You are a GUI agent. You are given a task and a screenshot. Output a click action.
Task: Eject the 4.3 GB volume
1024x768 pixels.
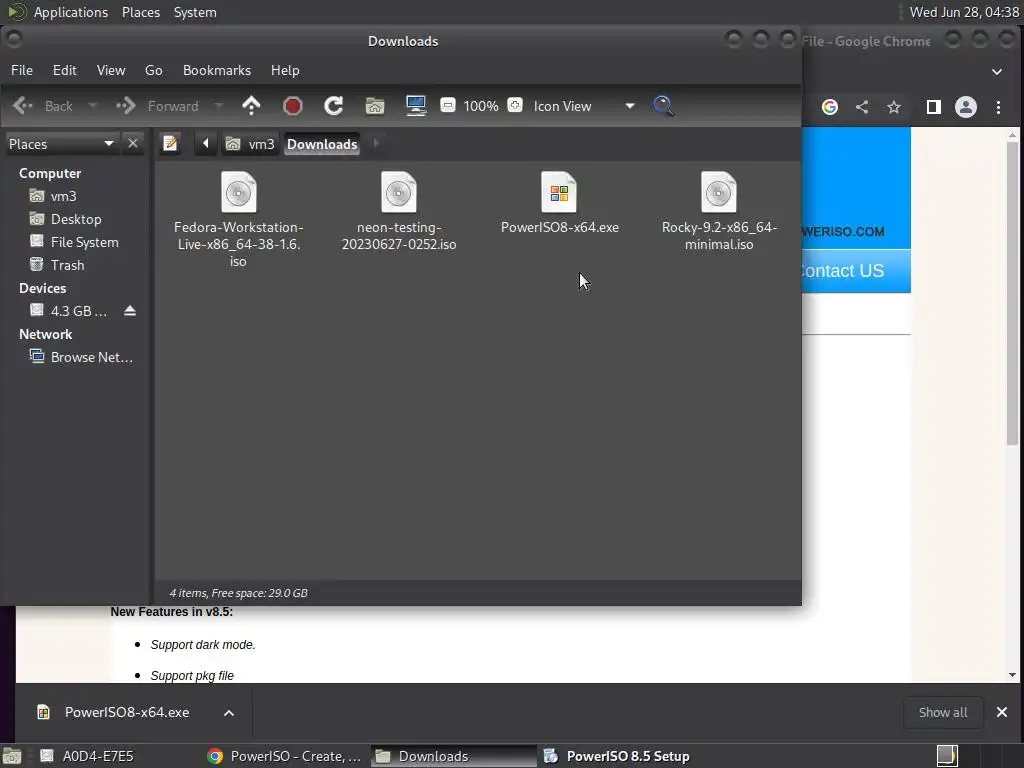(130, 311)
